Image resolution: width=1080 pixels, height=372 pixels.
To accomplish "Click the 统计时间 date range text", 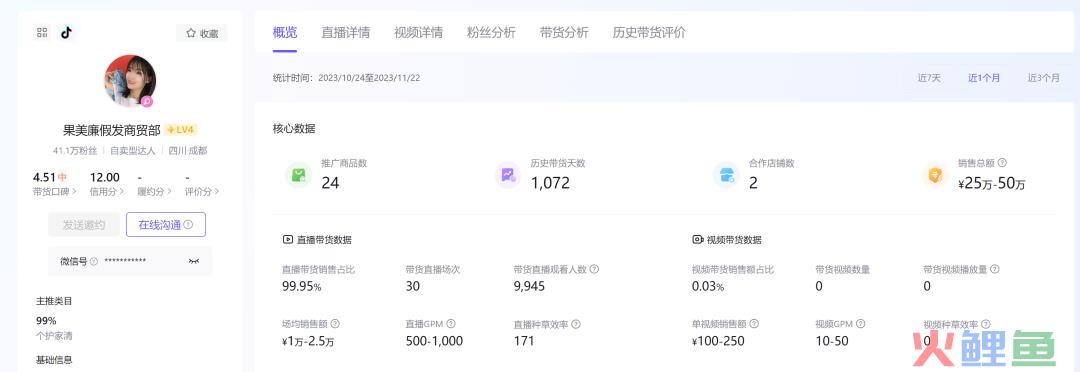I will (x=346, y=78).
